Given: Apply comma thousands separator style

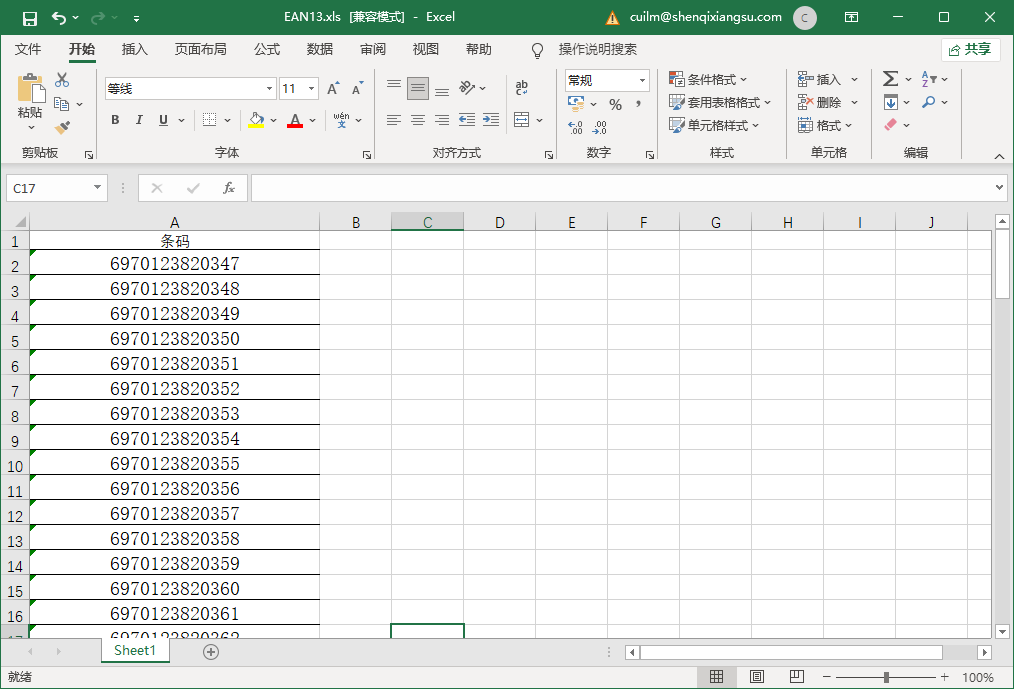Looking at the screenshot, I should click(638, 104).
